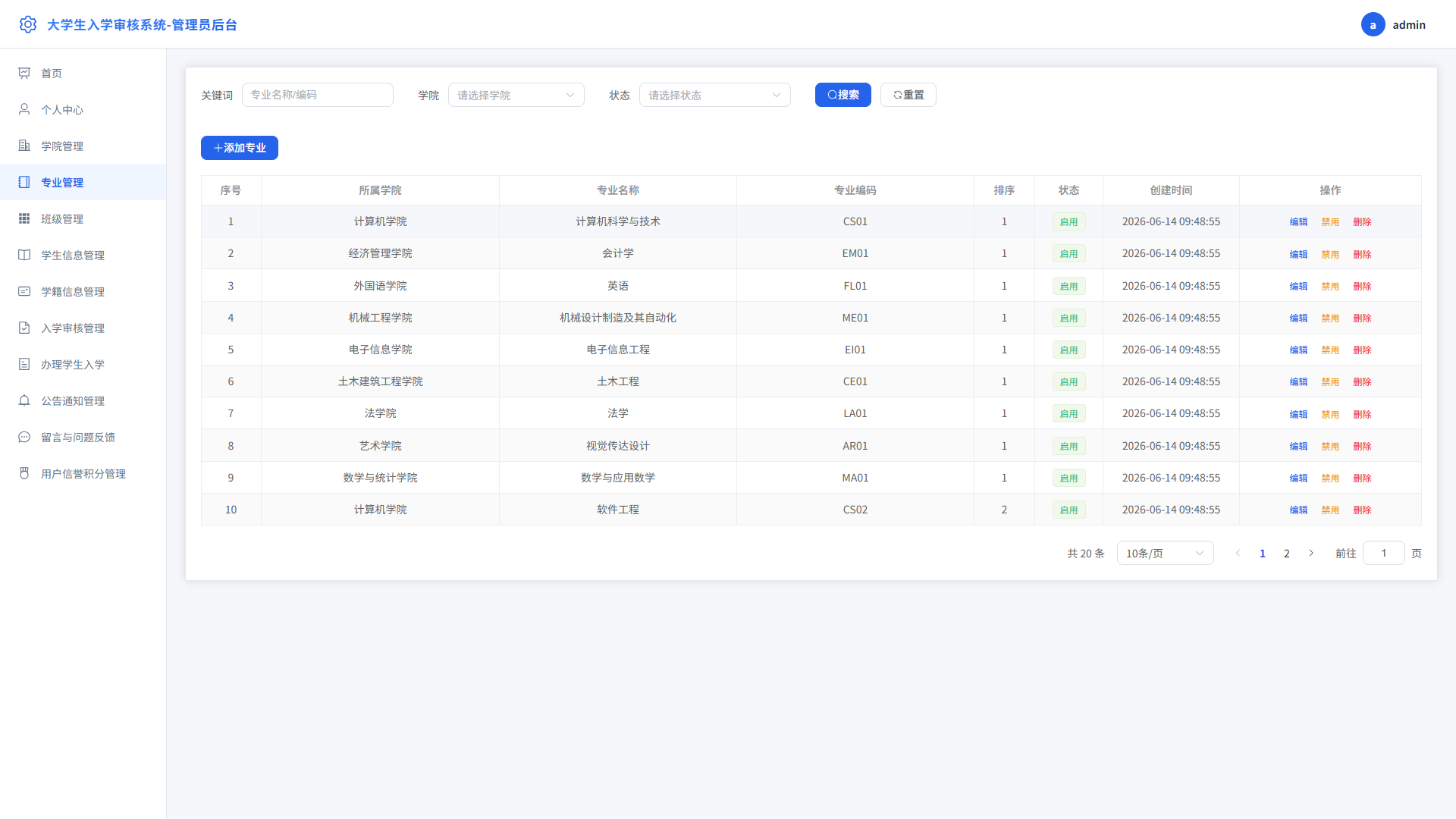Delete the 数学与应用数学 row
1456x819 pixels.
[x=1362, y=478]
